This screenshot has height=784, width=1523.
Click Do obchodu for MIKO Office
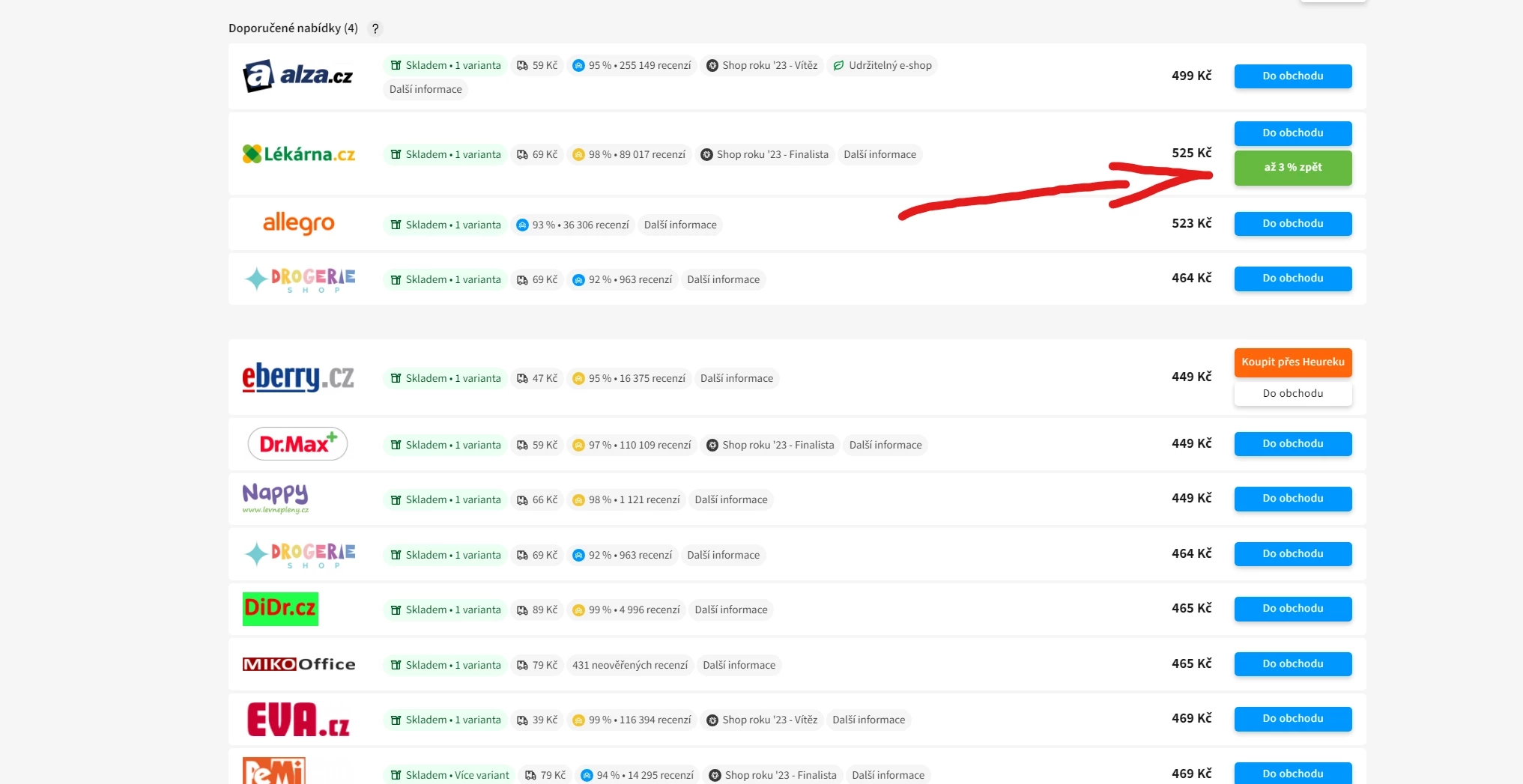coord(1293,664)
